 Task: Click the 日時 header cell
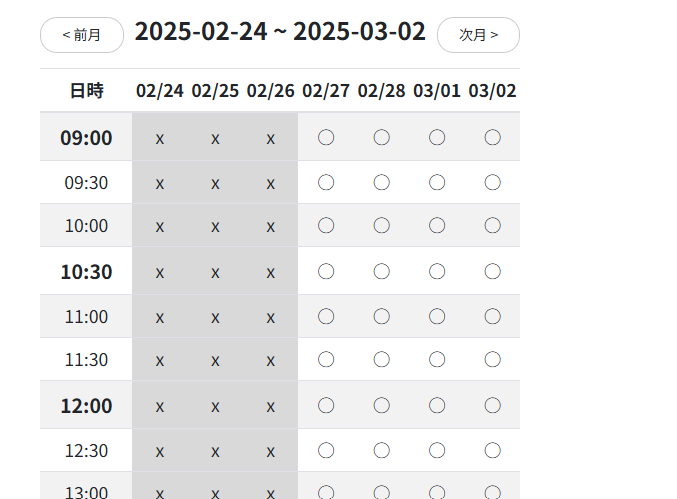coord(86,90)
